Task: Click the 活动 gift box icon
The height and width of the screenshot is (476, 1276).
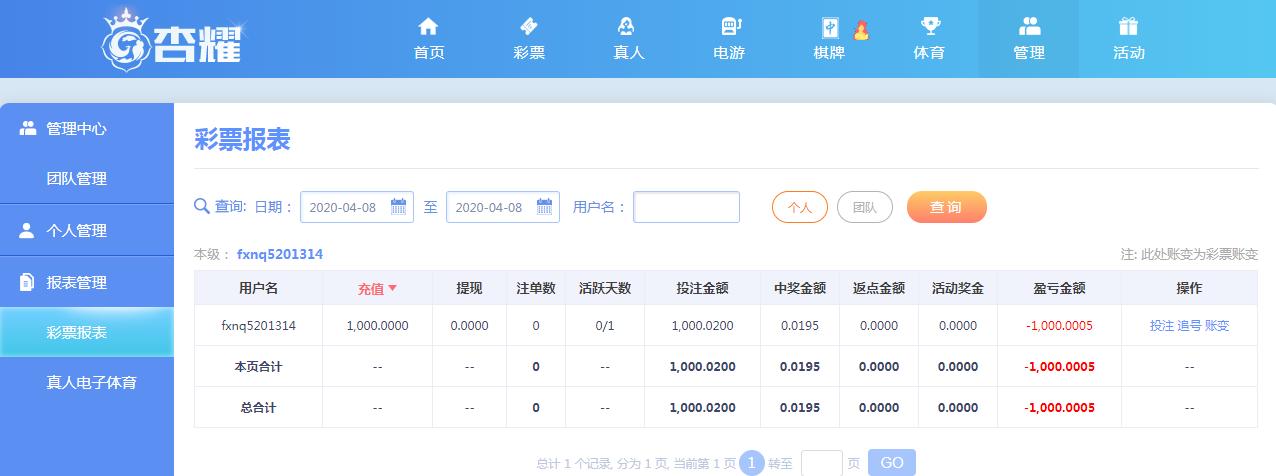Action: coord(1128,27)
